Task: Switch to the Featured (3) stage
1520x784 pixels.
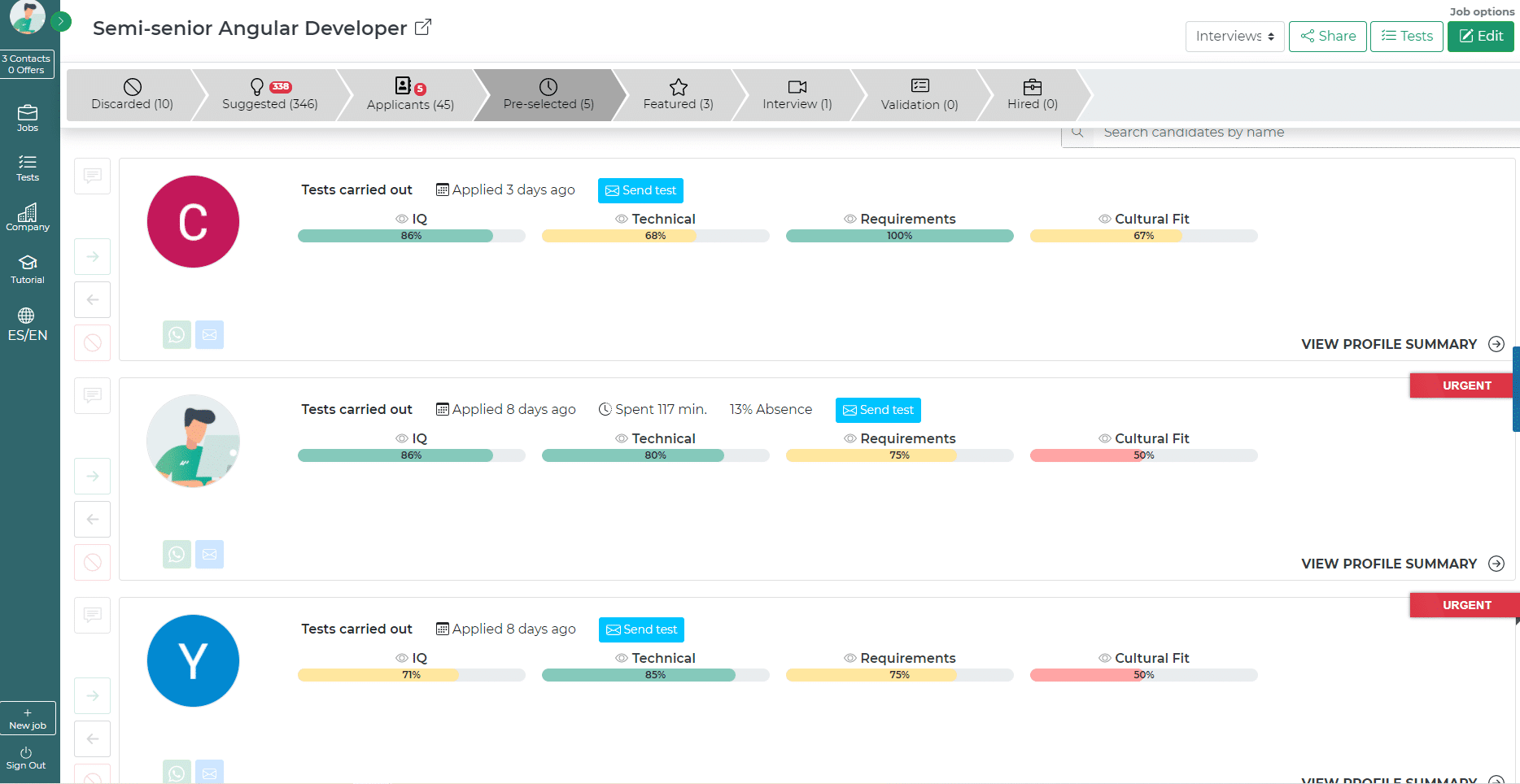Action: pyautogui.click(x=678, y=95)
